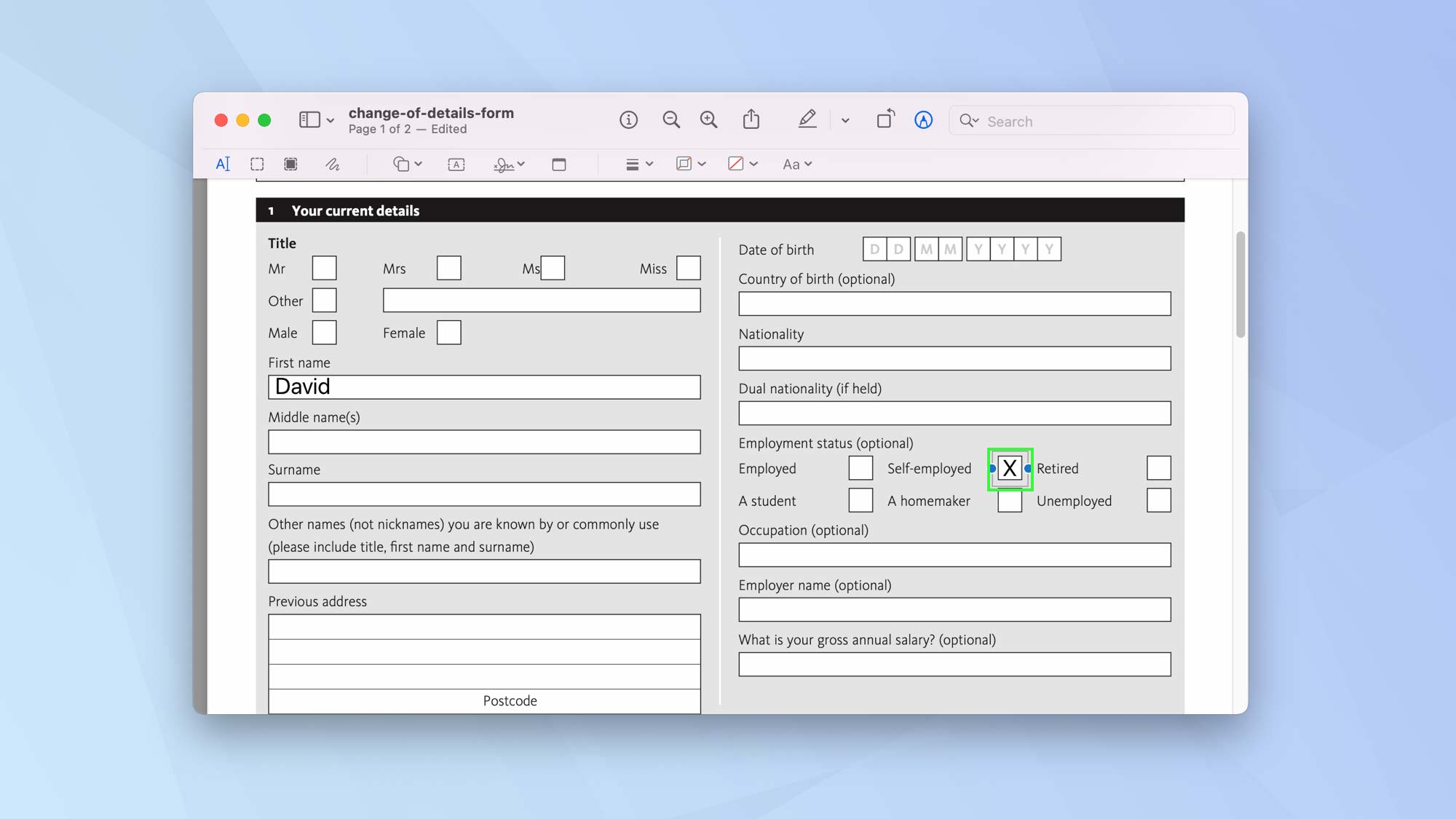The height and width of the screenshot is (819, 1456).
Task: Click the rotate page icon
Action: click(x=885, y=119)
